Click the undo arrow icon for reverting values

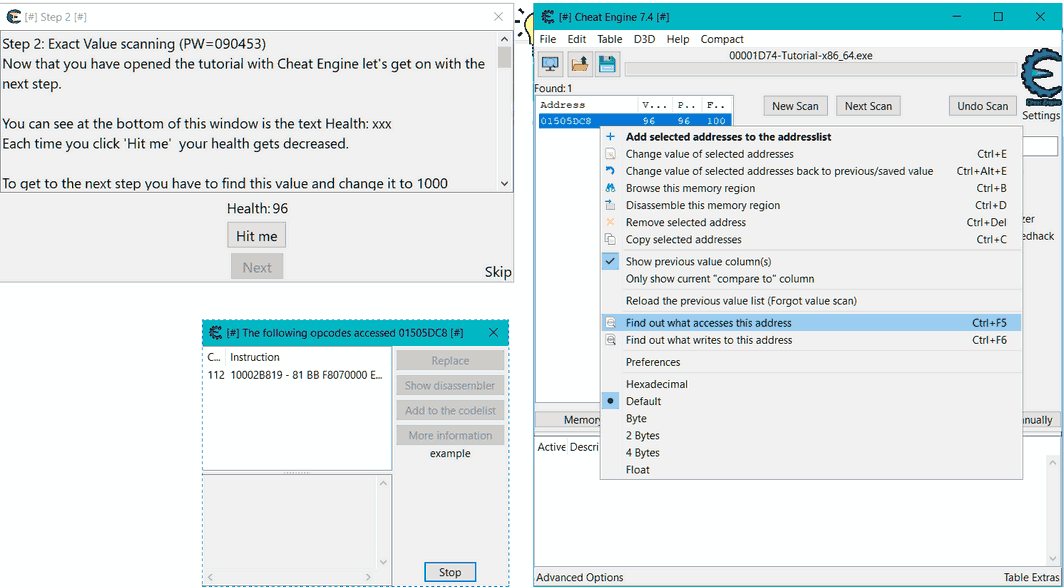click(610, 170)
